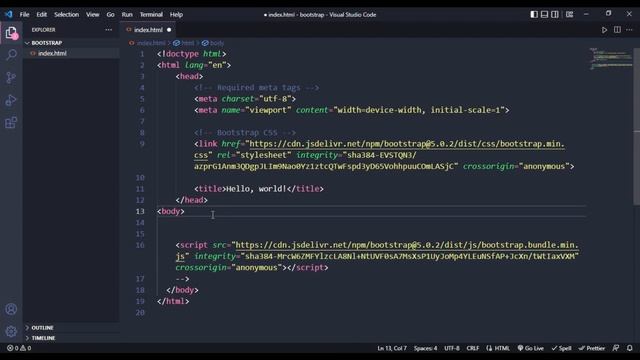Click the closing html tag
Image resolution: width=640 pixels, height=360 pixels.
tap(173, 301)
